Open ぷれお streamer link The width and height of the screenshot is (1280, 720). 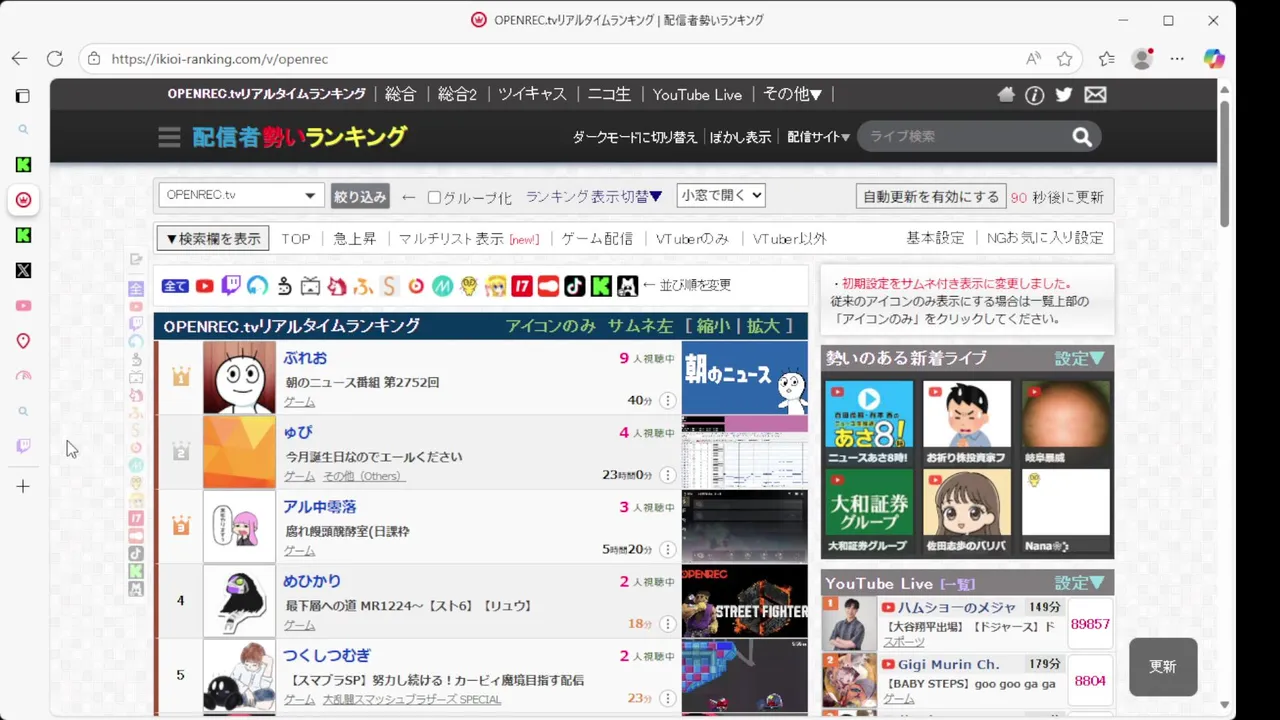tap(305, 358)
